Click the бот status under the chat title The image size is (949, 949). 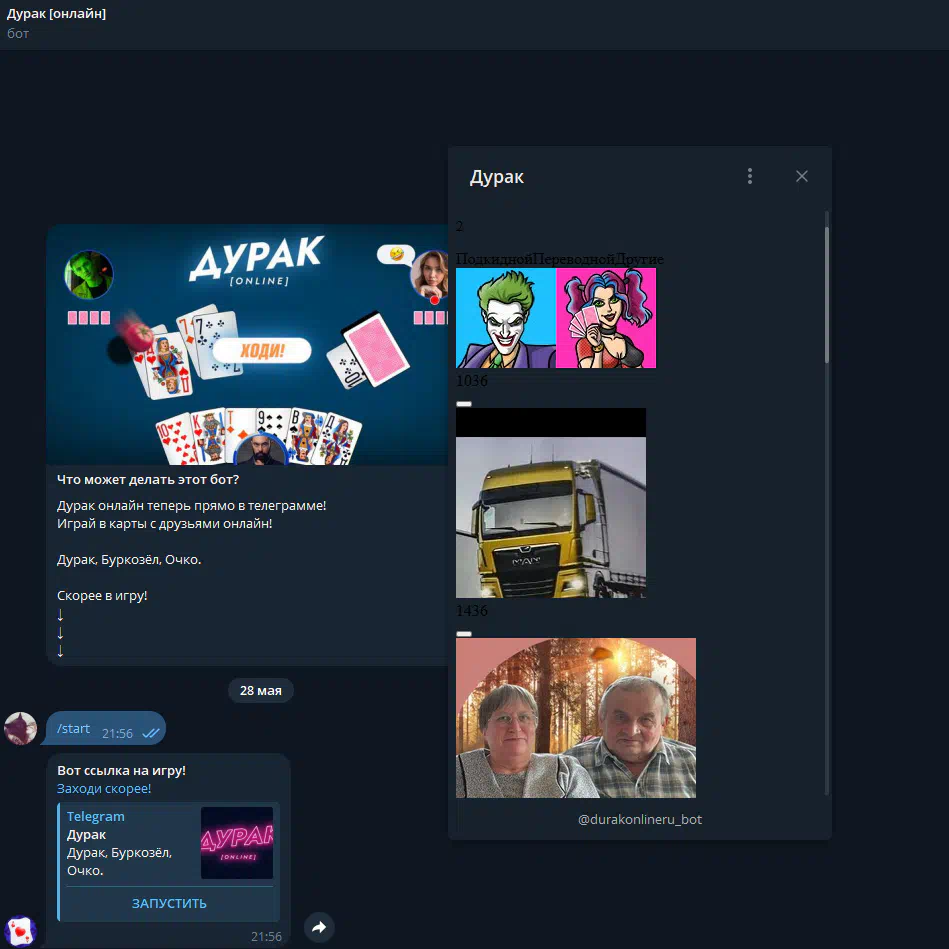coord(18,33)
